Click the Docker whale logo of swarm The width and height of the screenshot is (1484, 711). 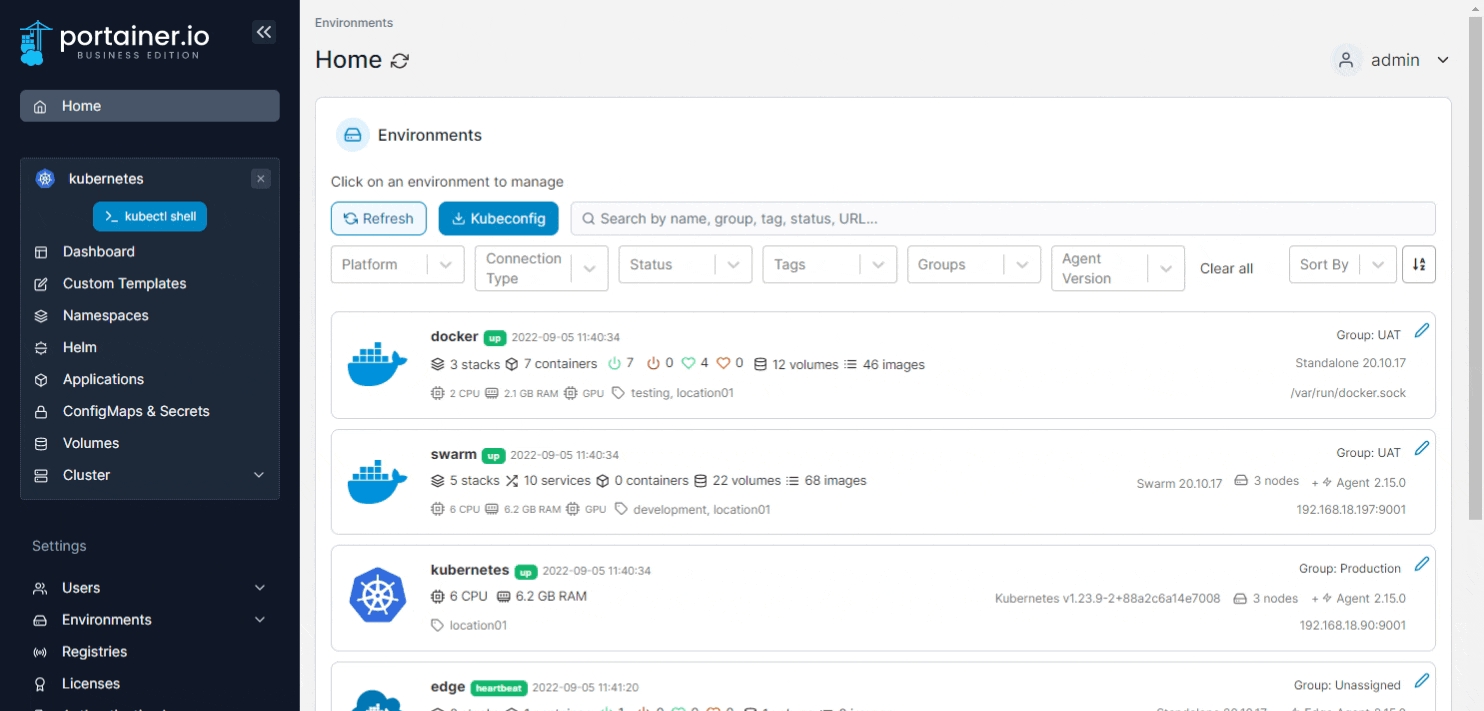[377, 482]
